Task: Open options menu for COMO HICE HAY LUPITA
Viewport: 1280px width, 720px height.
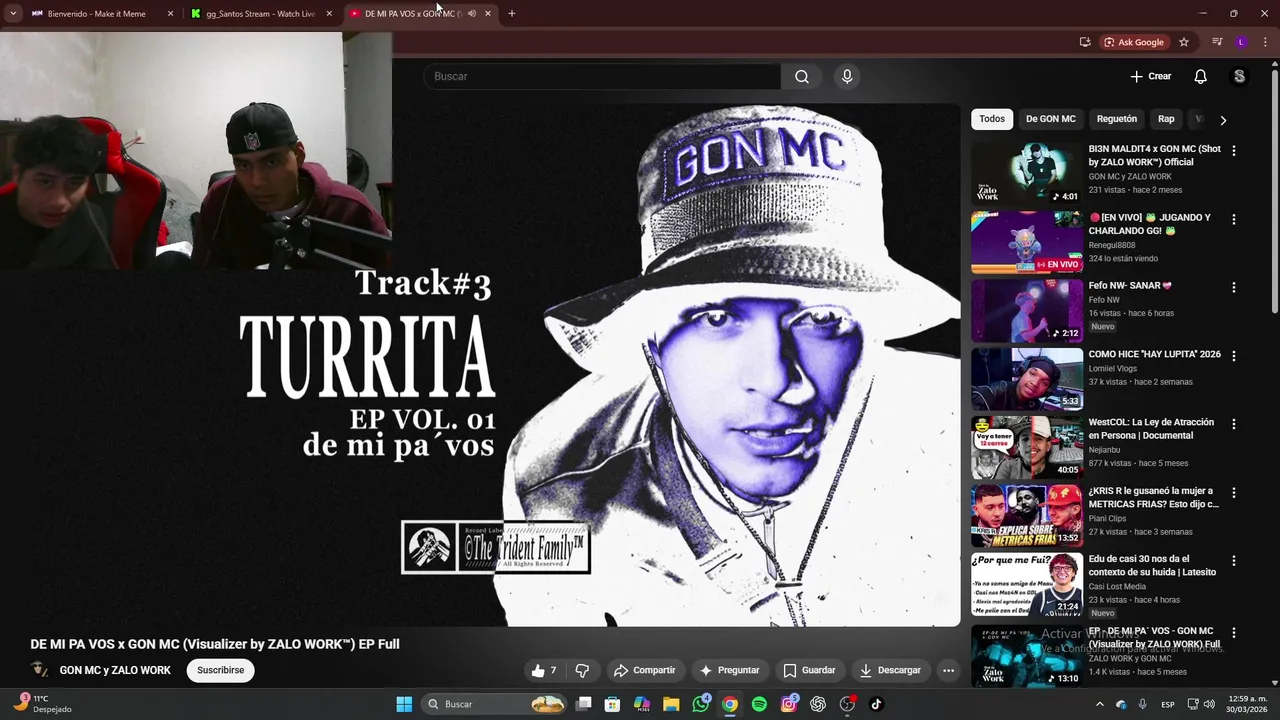Action: [1233, 356]
